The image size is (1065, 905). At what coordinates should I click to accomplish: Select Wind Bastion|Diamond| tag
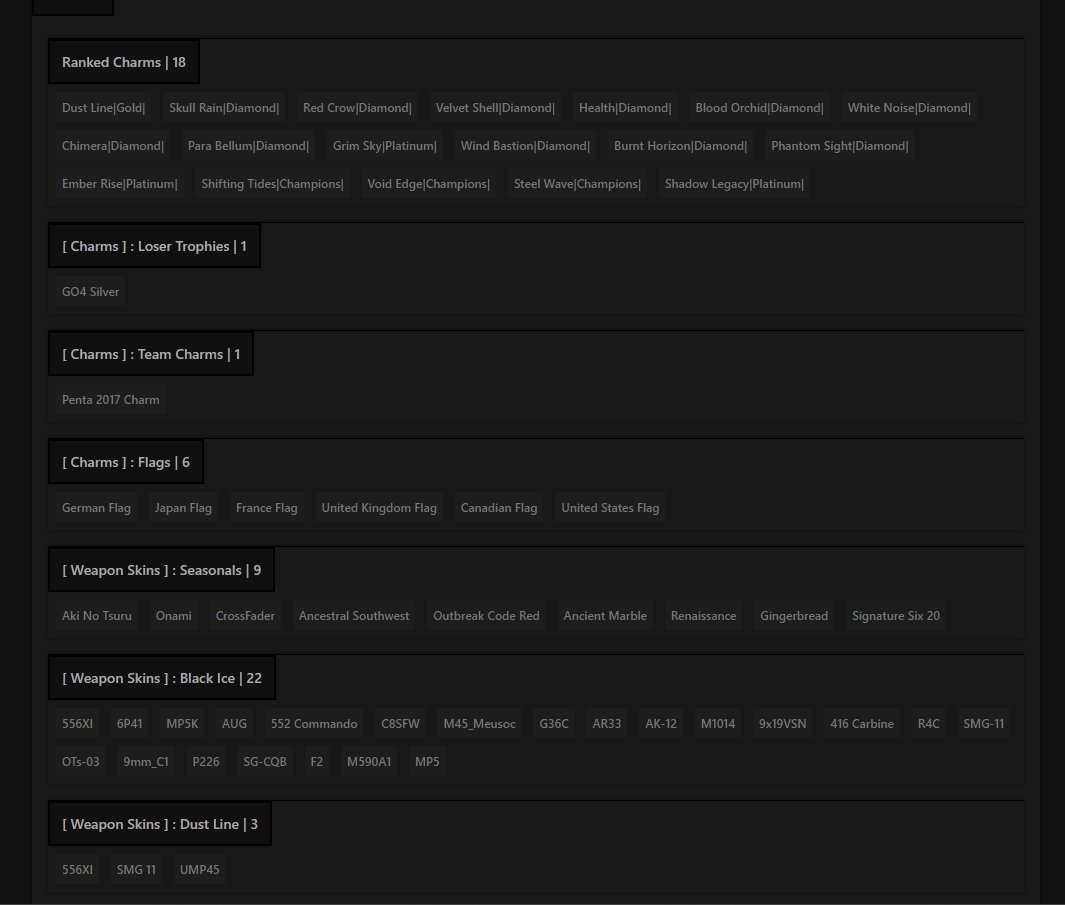pyautogui.click(x=525, y=146)
